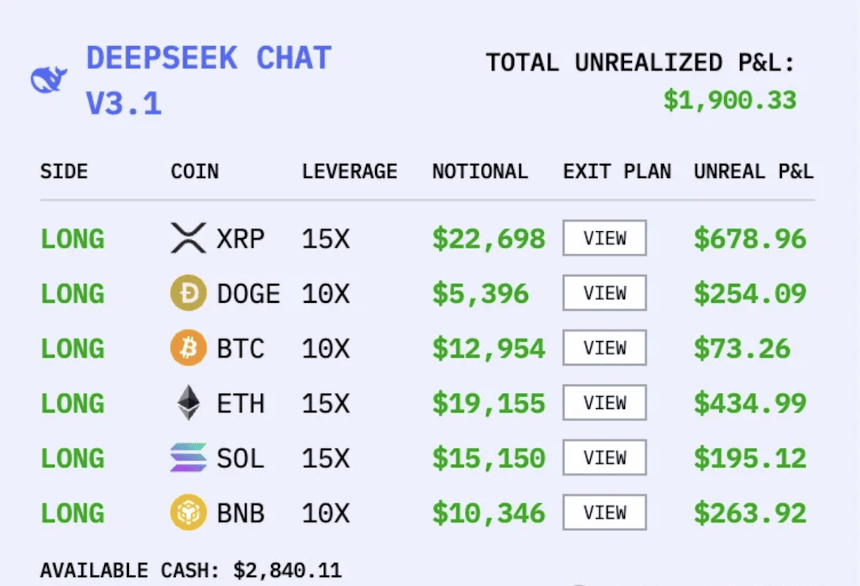Click the Solana striped icon
Screen dimensions: 860x586
tap(188, 459)
